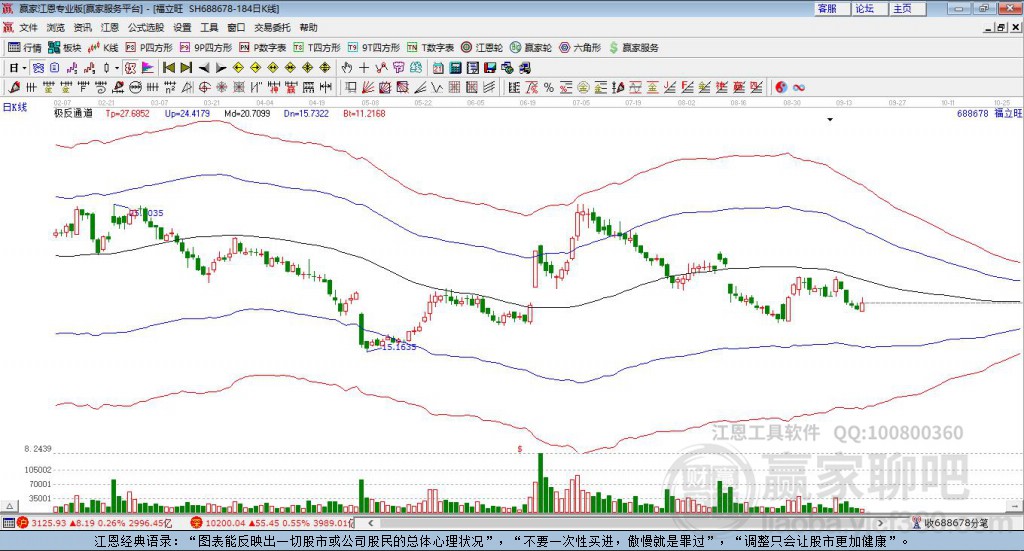1024x551 pixels.
Task: Toggle the highlighted 权 adjust-price button
Action: pyautogui.click(x=131, y=68)
